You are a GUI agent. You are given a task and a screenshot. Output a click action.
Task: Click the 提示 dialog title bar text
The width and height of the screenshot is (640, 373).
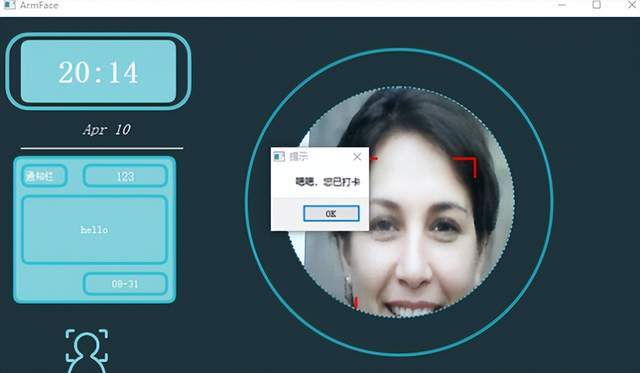pos(299,156)
